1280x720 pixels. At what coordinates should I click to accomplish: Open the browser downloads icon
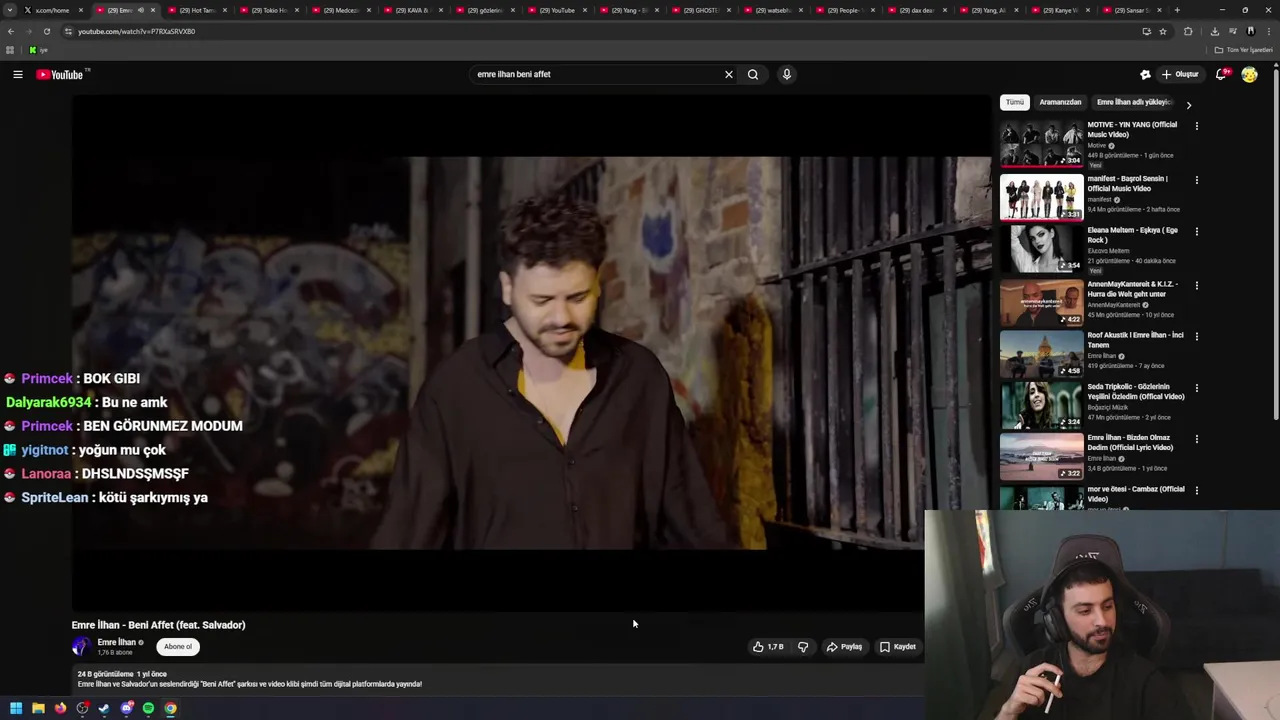[x=1214, y=31]
